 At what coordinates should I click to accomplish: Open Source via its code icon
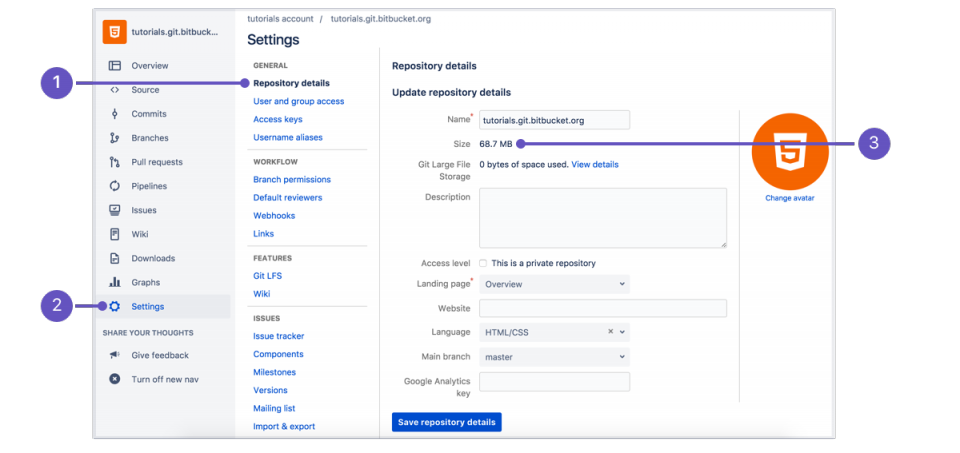point(115,90)
